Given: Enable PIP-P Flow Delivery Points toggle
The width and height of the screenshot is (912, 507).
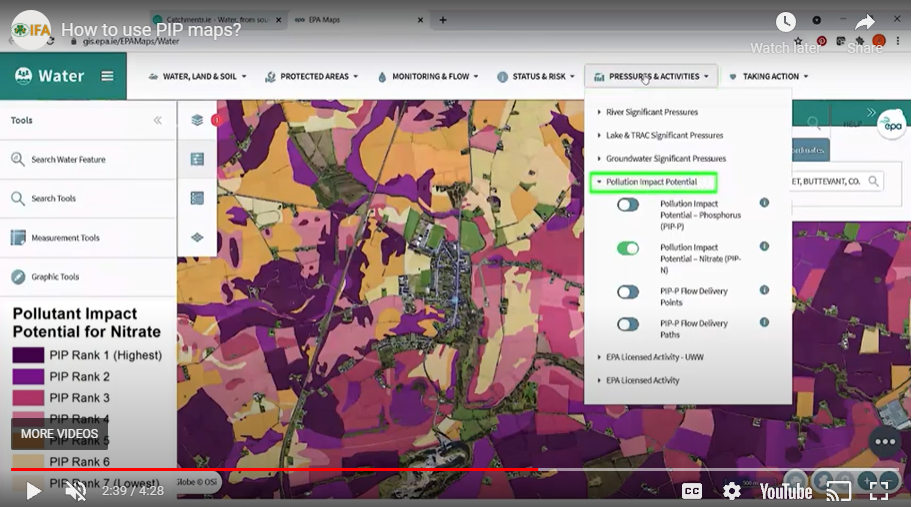Looking at the screenshot, I should [x=628, y=292].
